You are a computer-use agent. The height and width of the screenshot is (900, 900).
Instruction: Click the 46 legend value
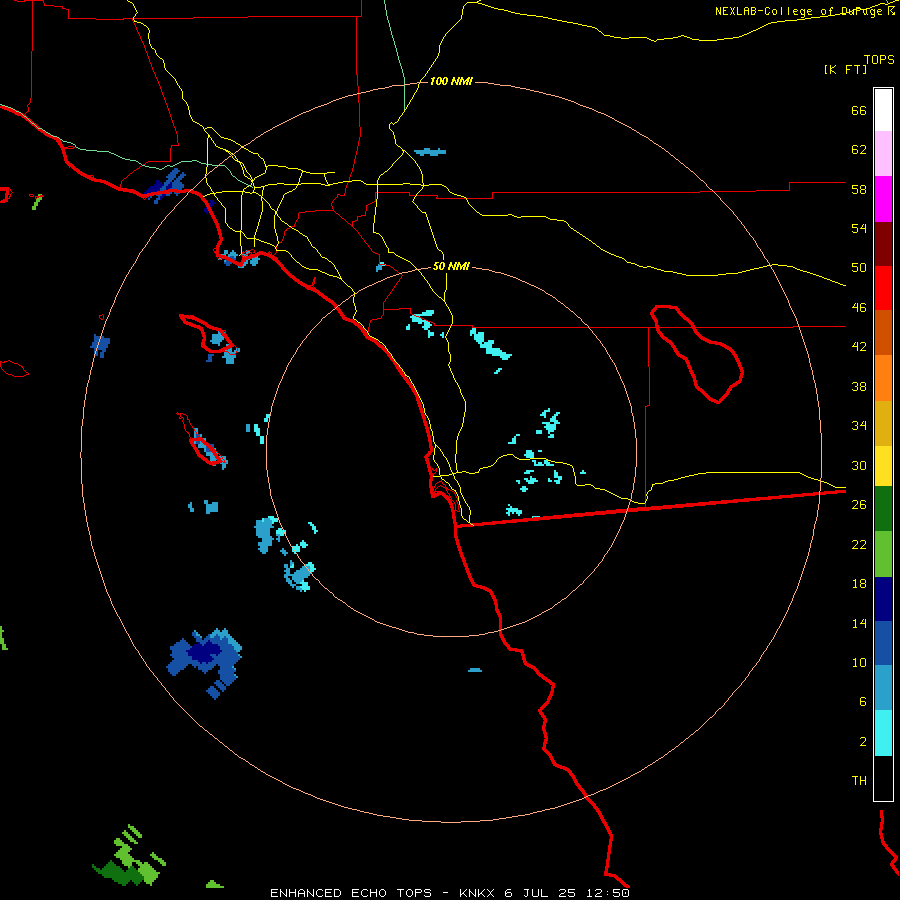coord(859,308)
